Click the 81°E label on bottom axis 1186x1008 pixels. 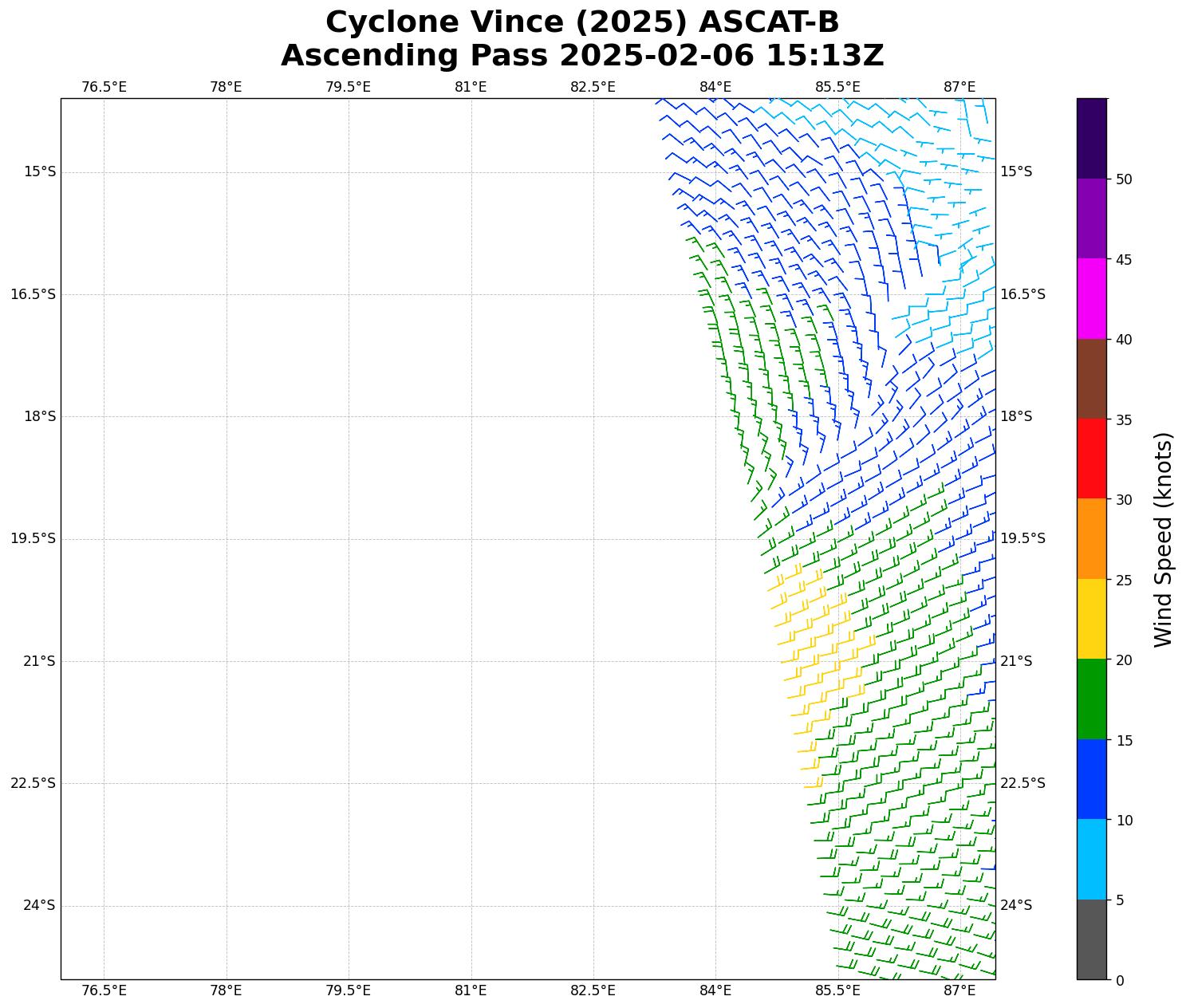pos(471,990)
